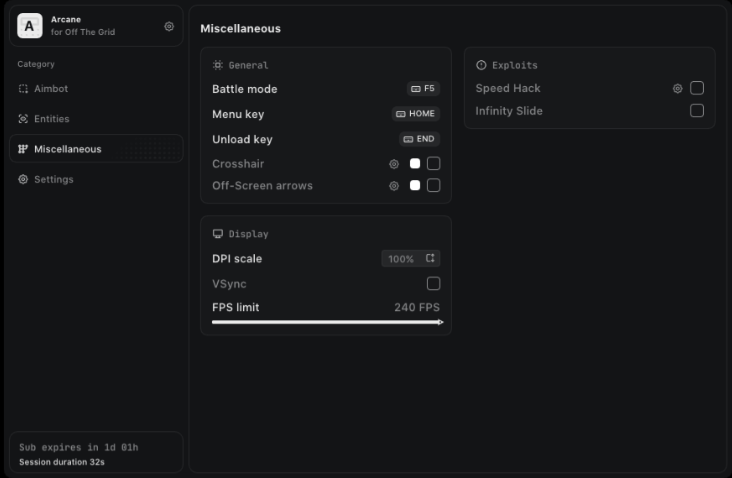Pick the Crosshair white color swatch
Viewport: 732px width, 478px height.
click(415, 163)
